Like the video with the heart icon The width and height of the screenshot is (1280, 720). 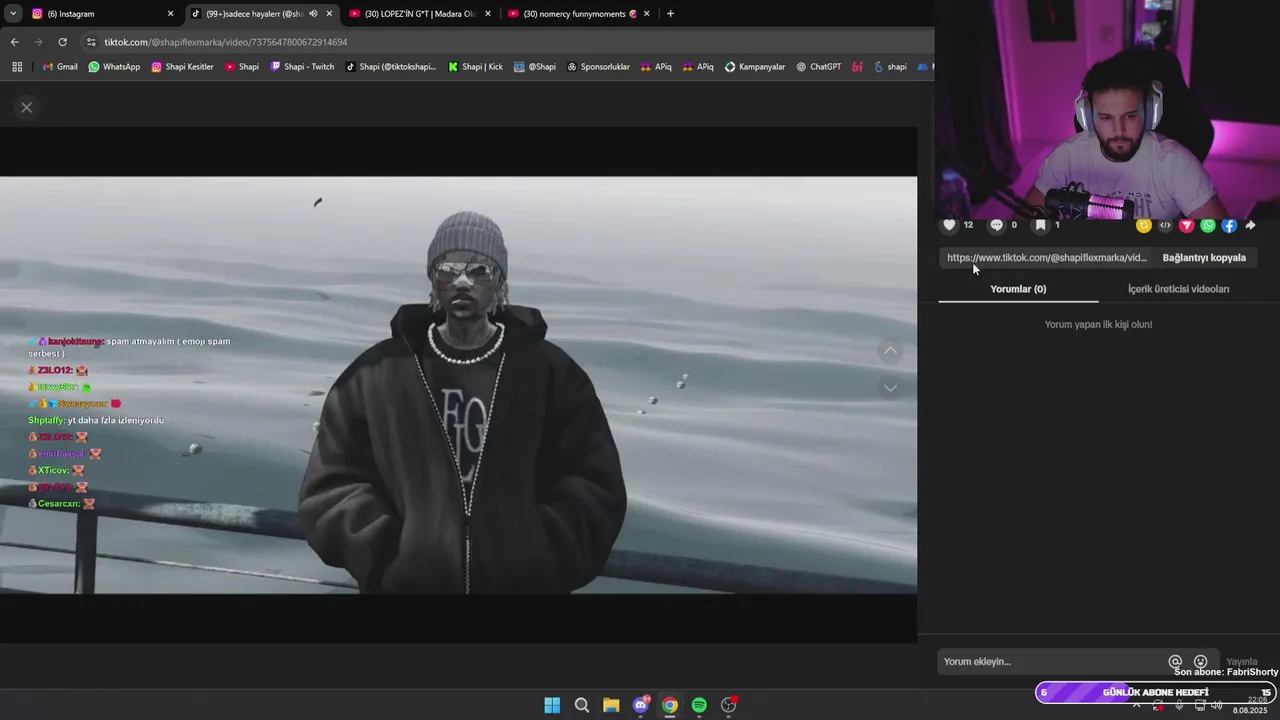949,225
